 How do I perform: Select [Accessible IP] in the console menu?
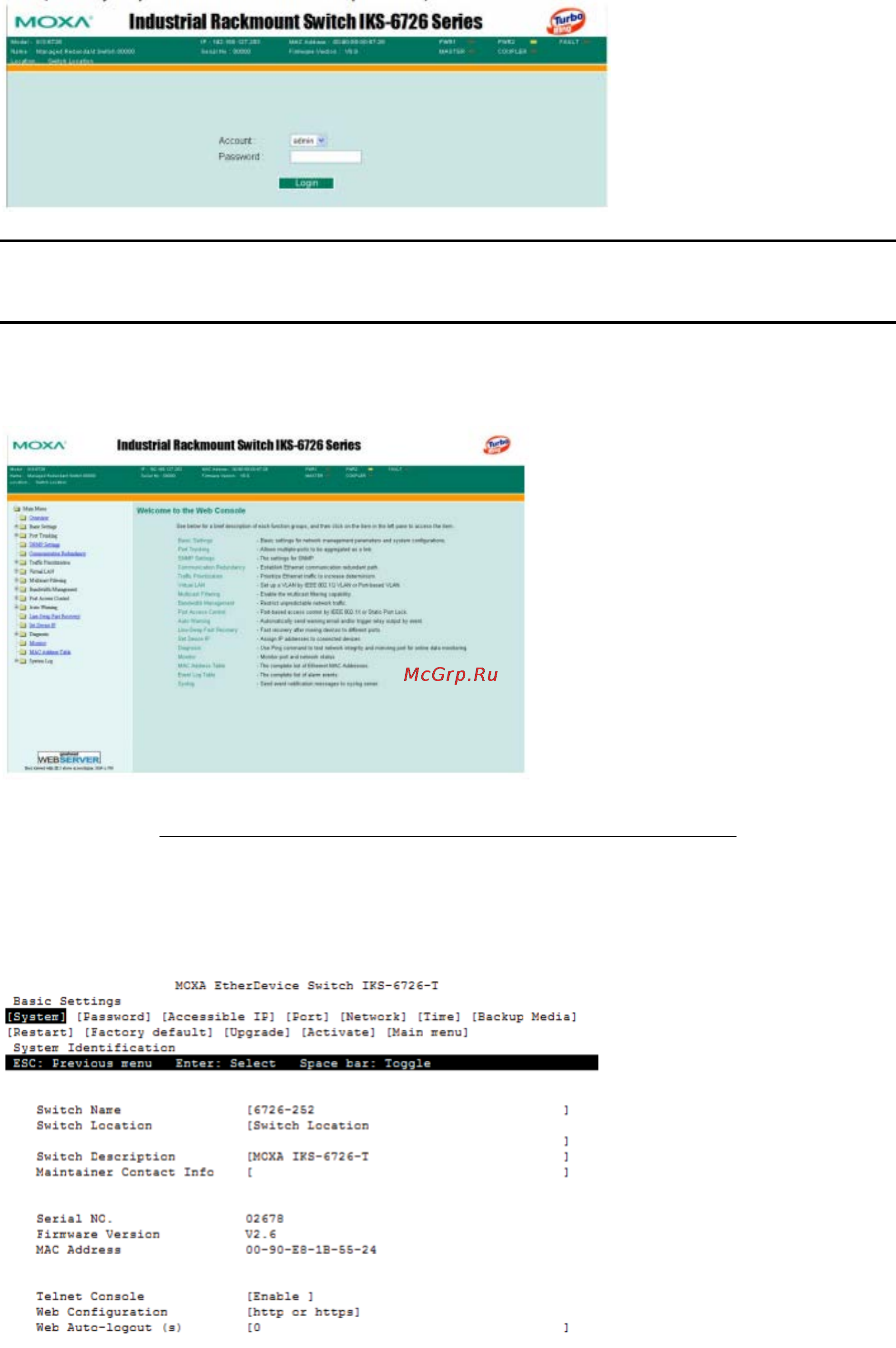(x=218, y=1017)
